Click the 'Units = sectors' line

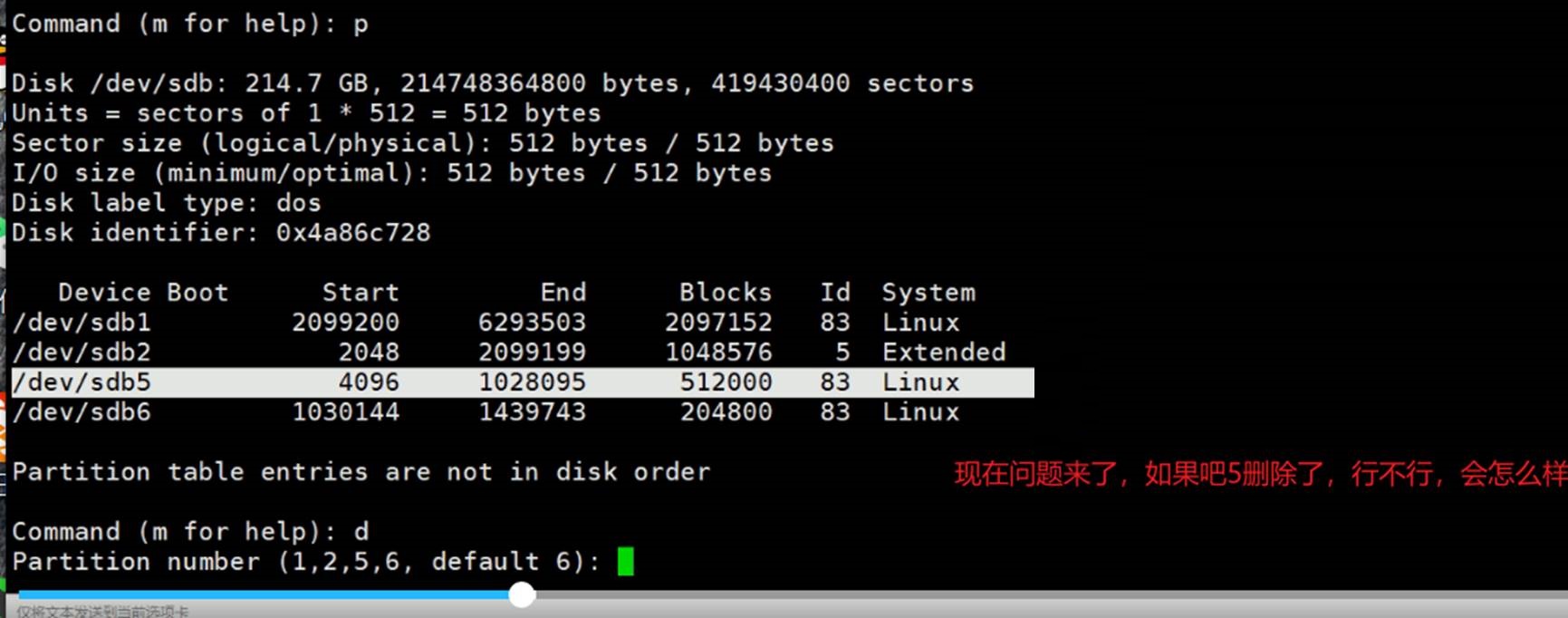tap(305, 113)
